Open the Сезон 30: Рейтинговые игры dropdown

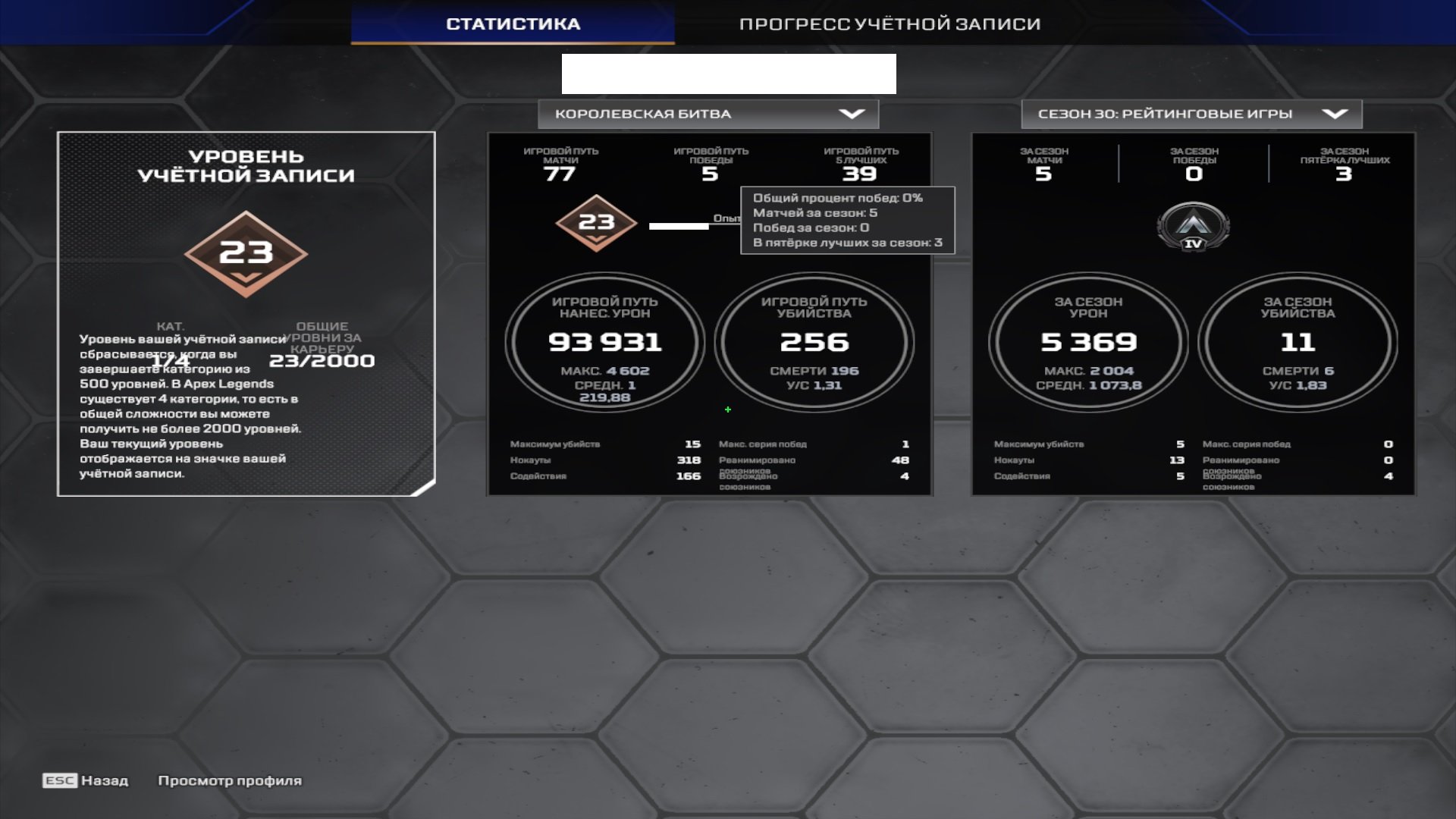[1191, 114]
